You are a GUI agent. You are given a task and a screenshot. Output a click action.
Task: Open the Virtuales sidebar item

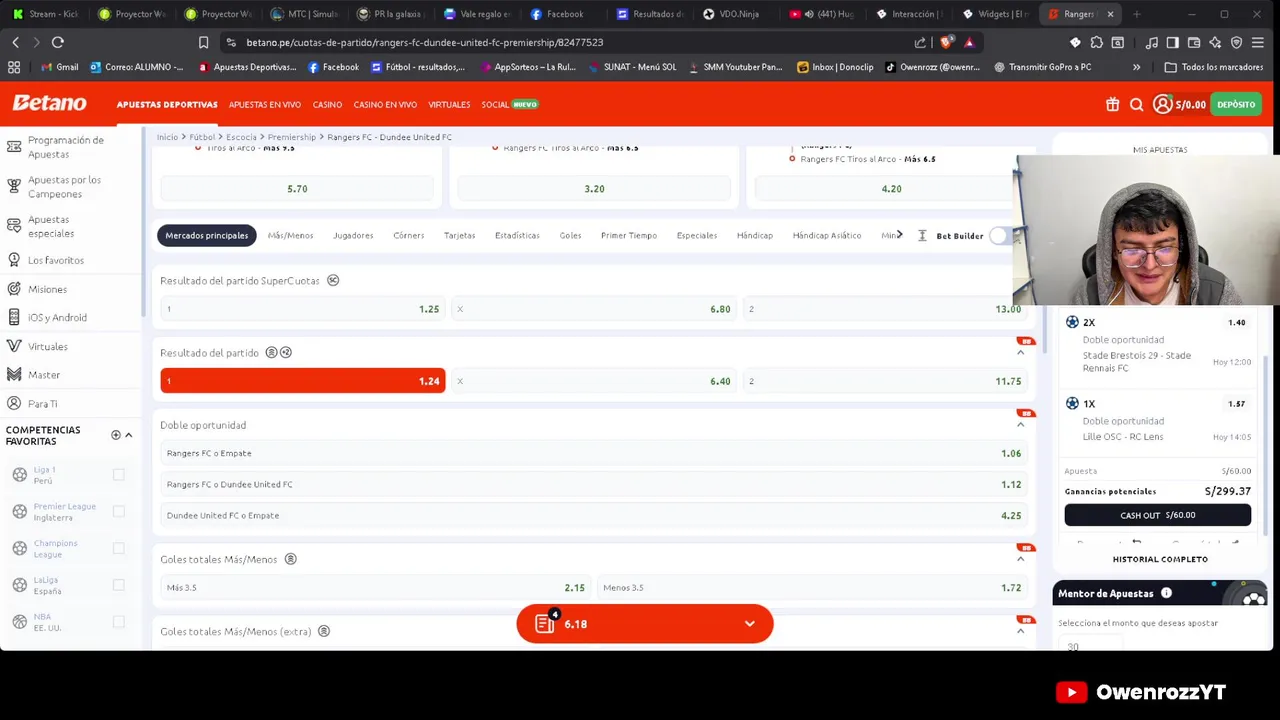pos(47,346)
